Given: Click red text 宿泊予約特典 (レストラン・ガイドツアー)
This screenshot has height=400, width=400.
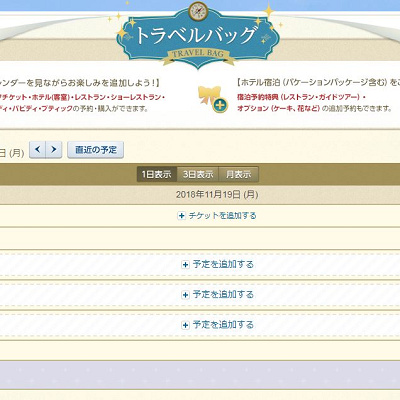Looking at the screenshot, I should pos(299,97).
